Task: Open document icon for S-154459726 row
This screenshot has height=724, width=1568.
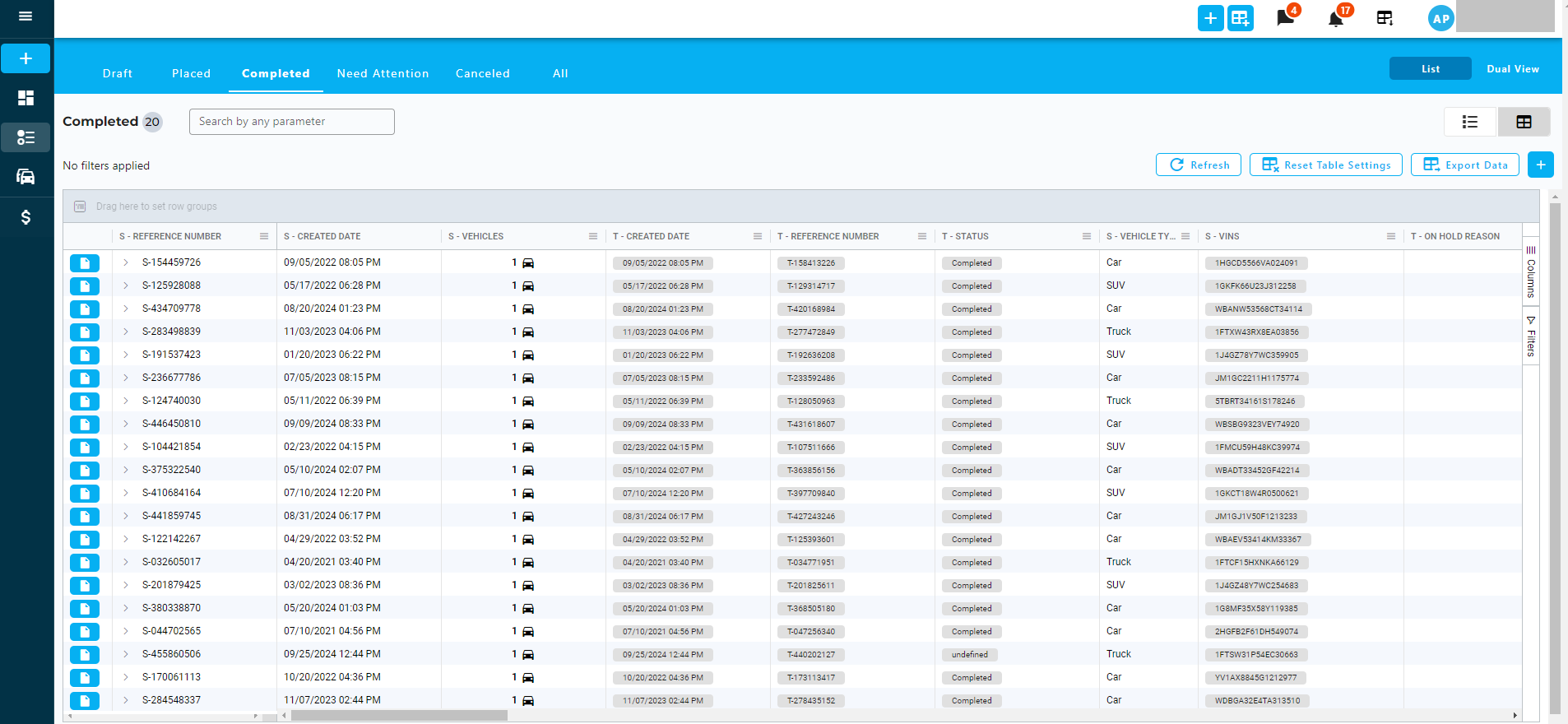Action: pos(85,263)
